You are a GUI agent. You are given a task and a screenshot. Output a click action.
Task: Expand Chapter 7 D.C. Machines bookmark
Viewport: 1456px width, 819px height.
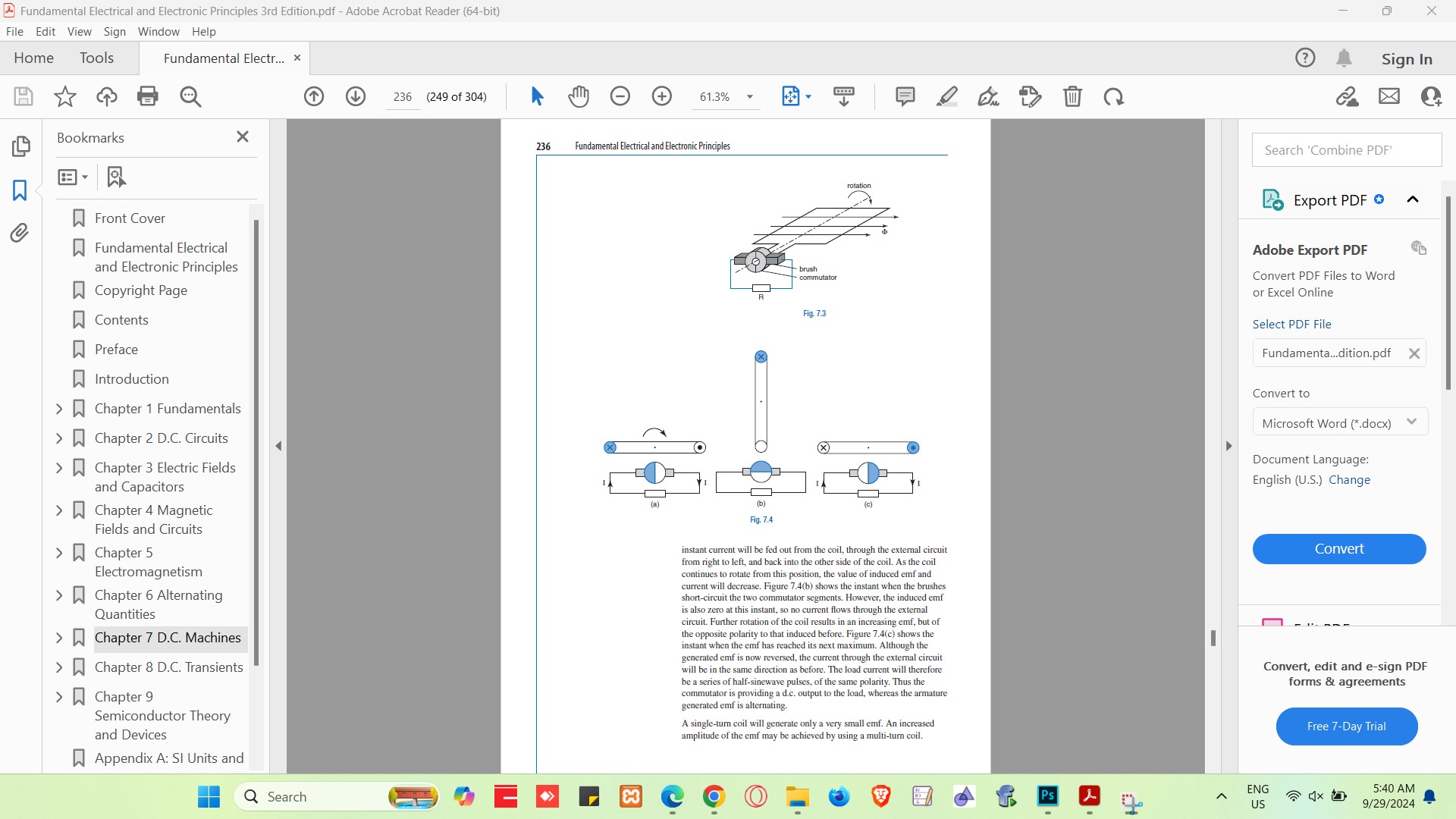59,638
